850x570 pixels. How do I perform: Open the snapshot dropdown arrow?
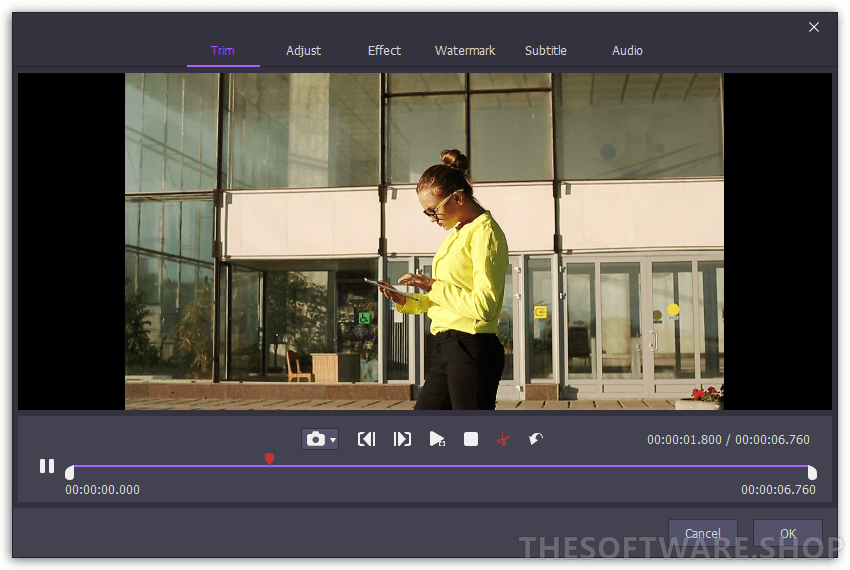coord(333,440)
